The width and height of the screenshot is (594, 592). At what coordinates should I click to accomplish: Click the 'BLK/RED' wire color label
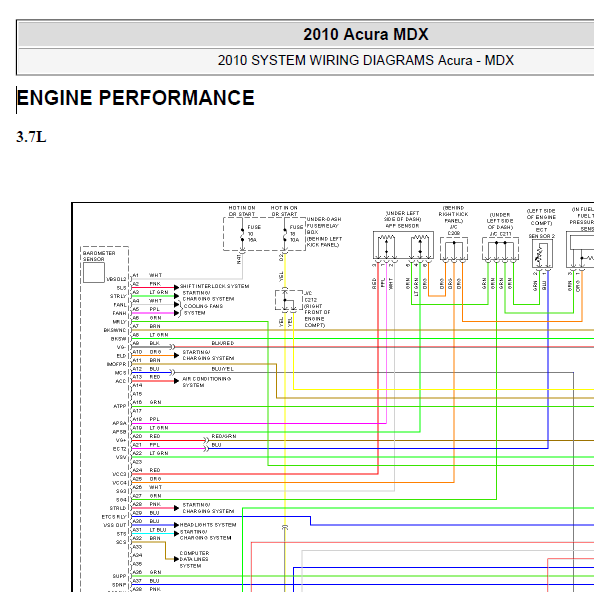[x=223, y=343]
